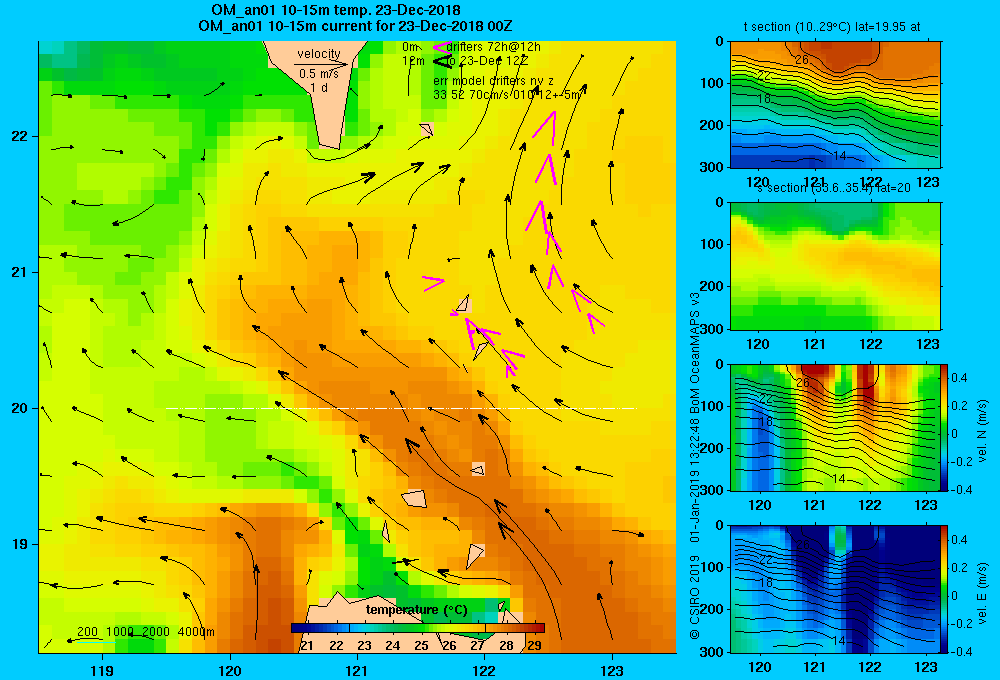The image size is (1000, 680).
Task: Click the magenta drifter arrowhead in the legend
Action: click(441, 47)
